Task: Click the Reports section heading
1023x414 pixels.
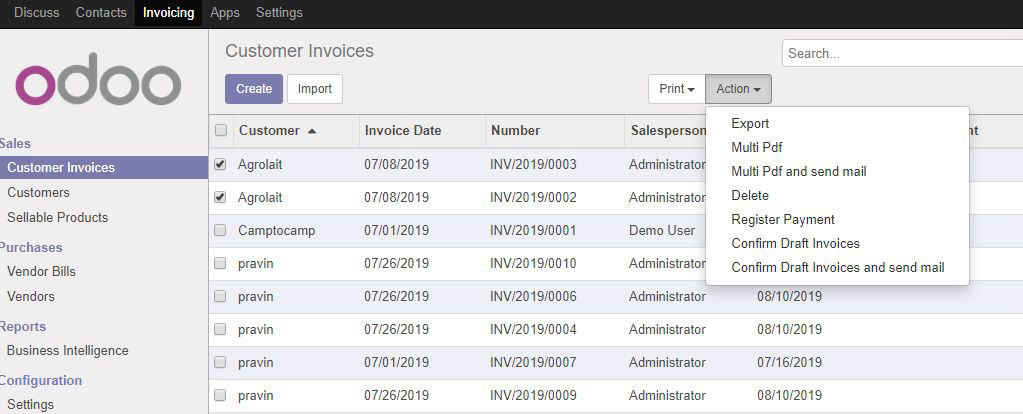Action: click(23, 327)
